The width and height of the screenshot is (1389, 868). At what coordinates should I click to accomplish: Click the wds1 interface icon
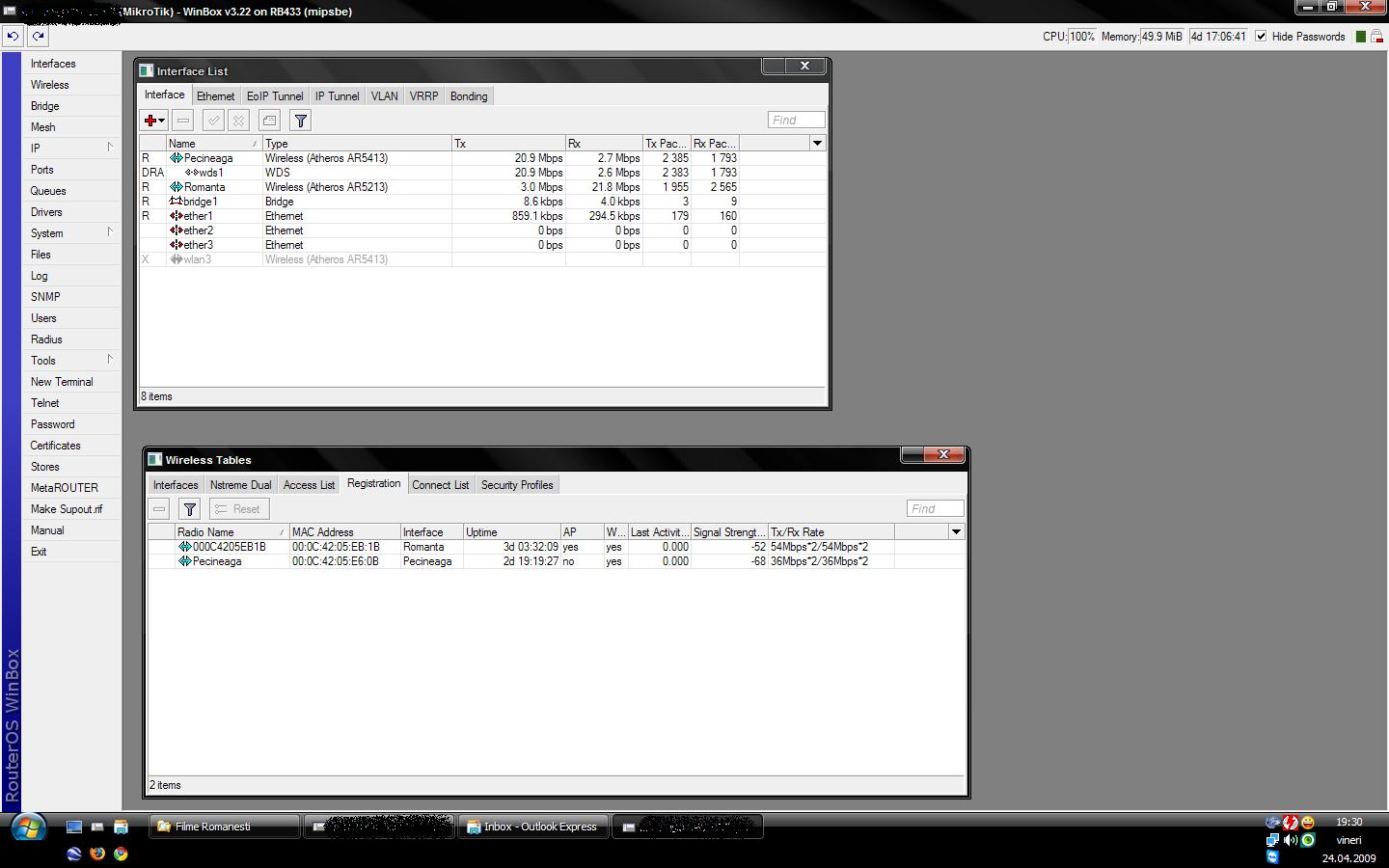[x=192, y=173]
